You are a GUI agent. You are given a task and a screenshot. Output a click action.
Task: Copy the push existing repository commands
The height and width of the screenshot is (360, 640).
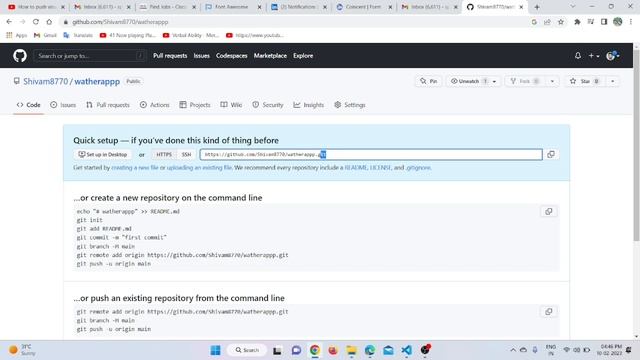click(548, 311)
